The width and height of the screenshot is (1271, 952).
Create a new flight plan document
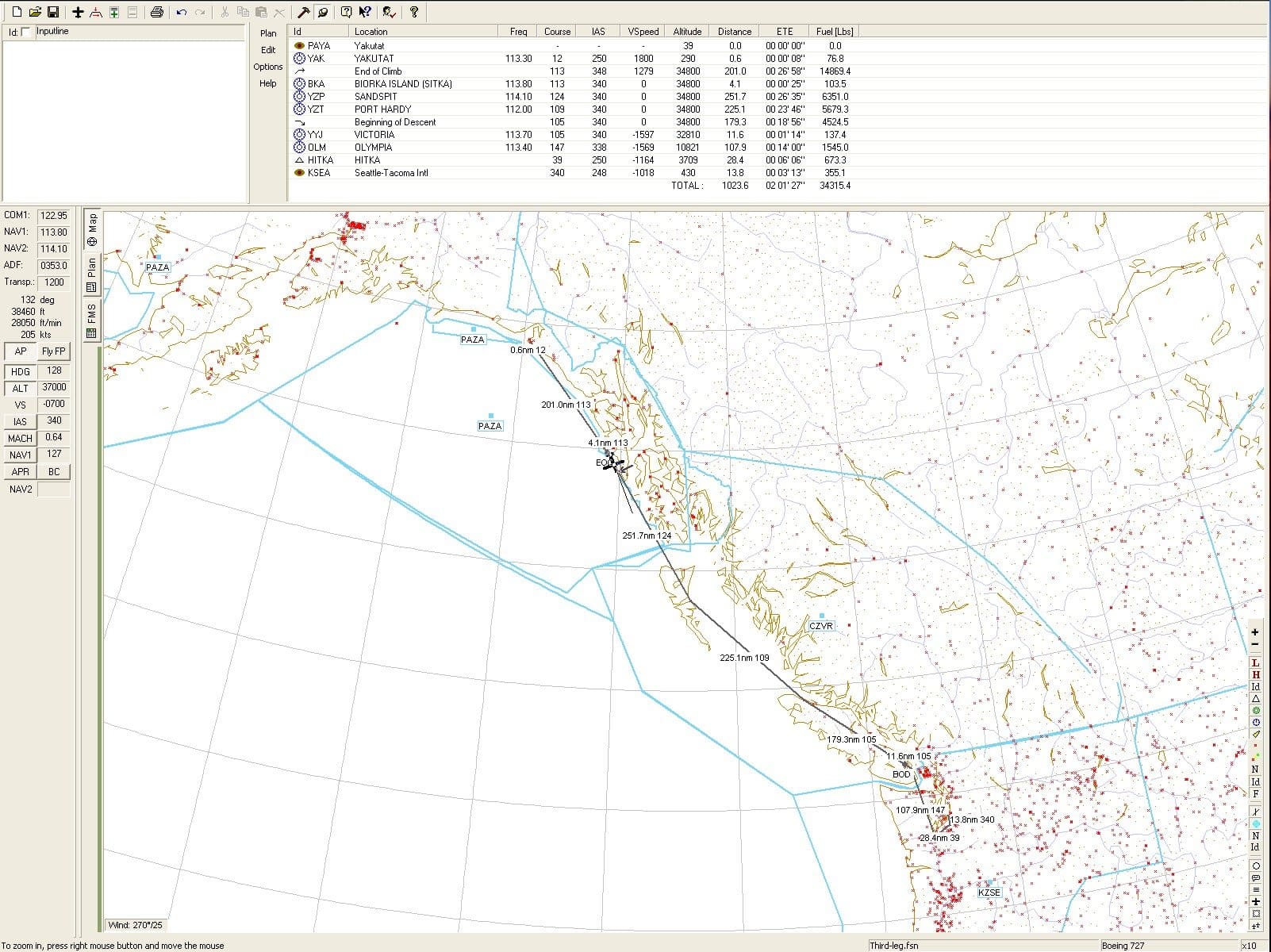(x=17, y=11)
